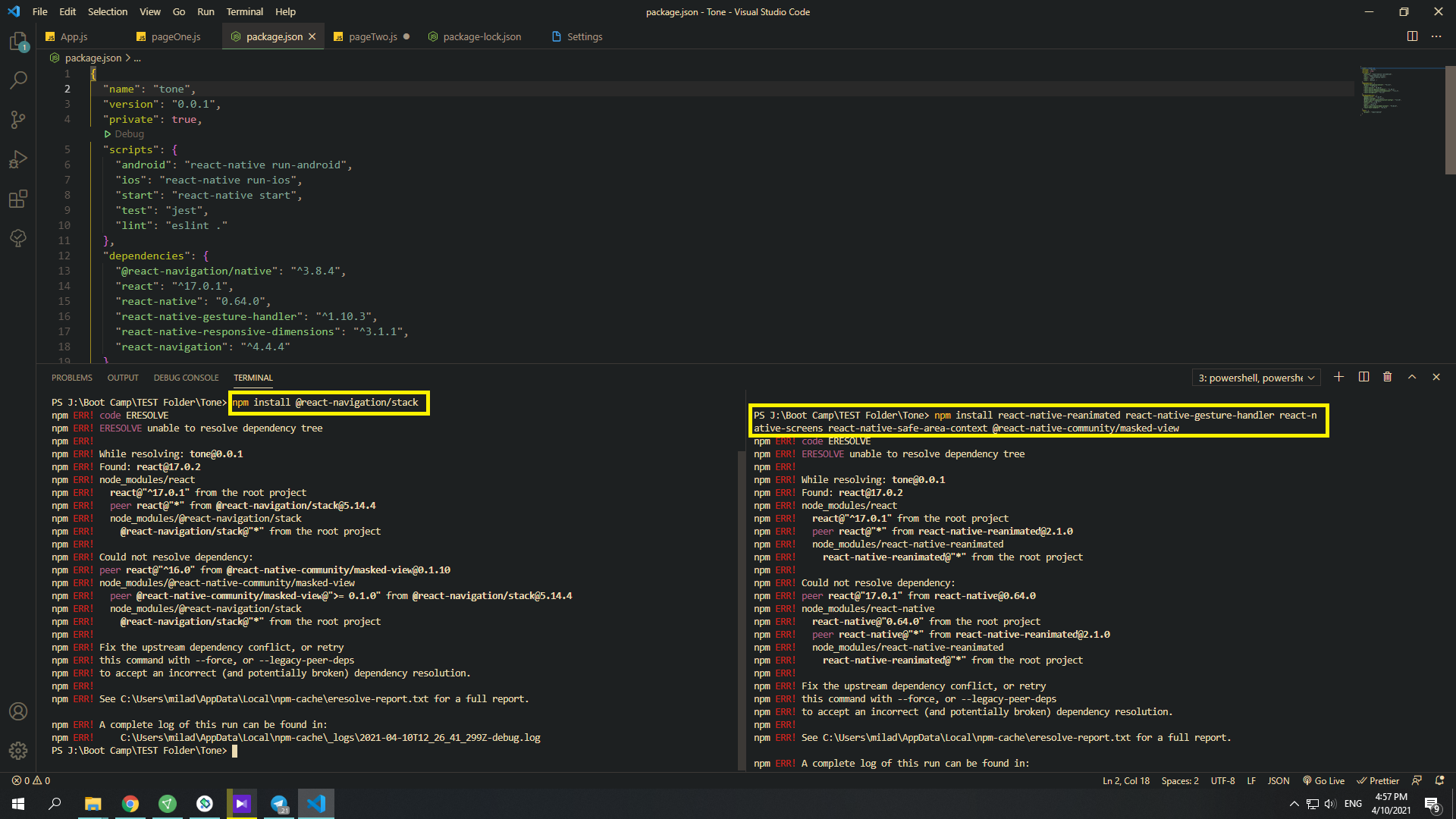Kill terminal with trash icon
Viewport: 1456px width, 819px height.
coord(1387,377)
